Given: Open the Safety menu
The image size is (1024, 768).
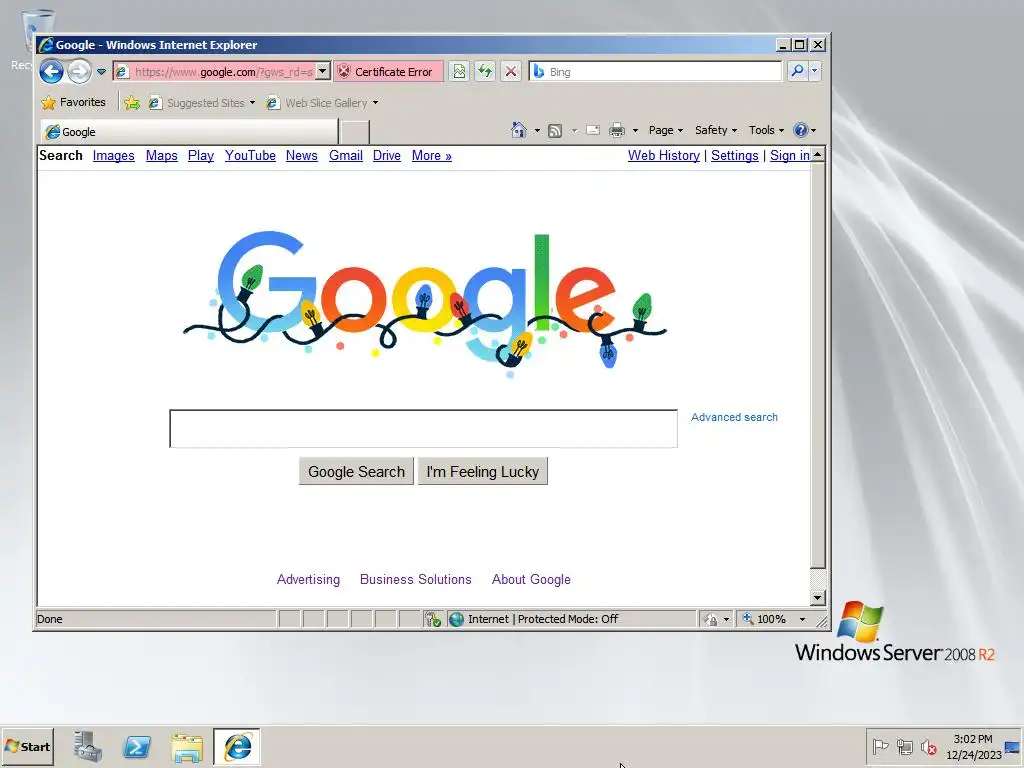Looking at the screenshot, I should (716, 130).
